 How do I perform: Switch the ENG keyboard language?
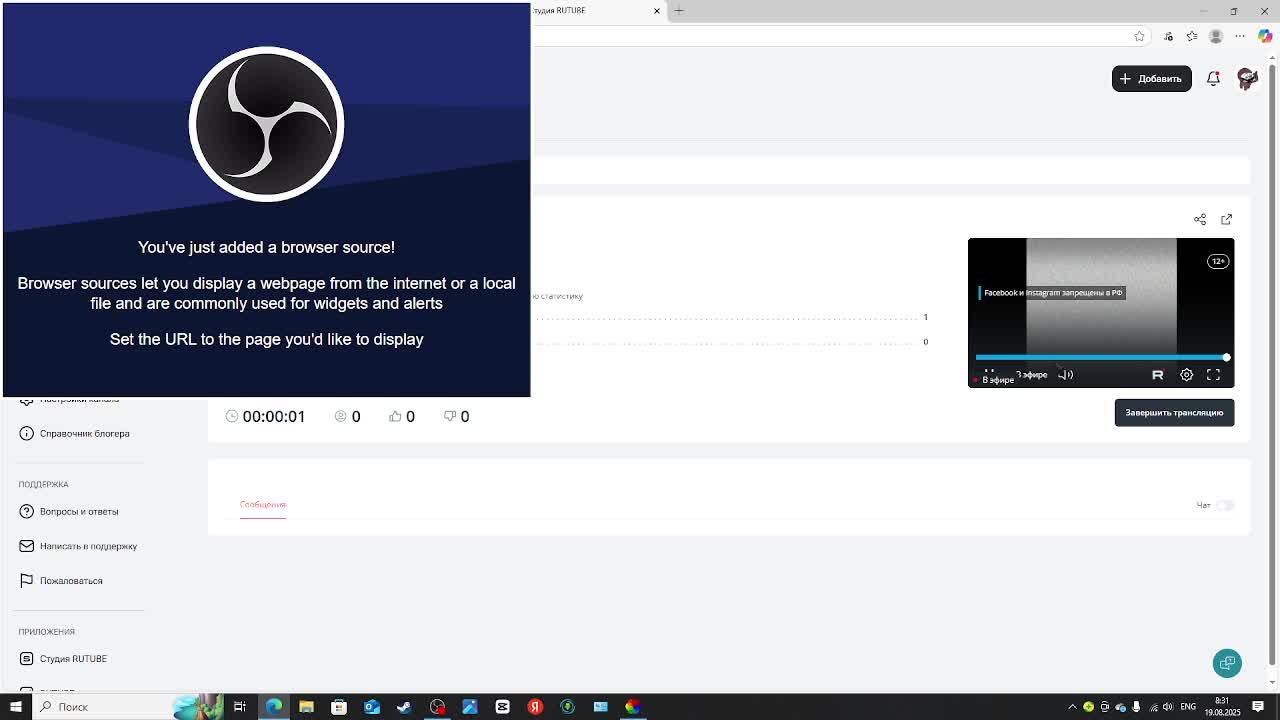point(1188,707)
